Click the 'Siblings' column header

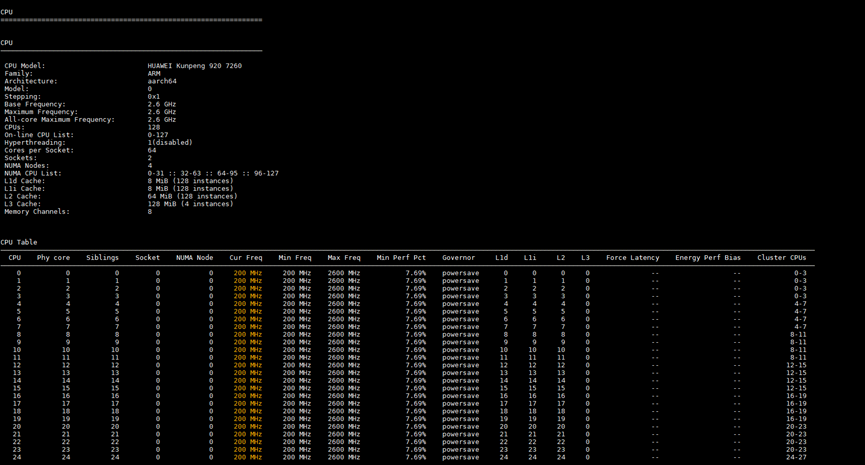(102, 258)
